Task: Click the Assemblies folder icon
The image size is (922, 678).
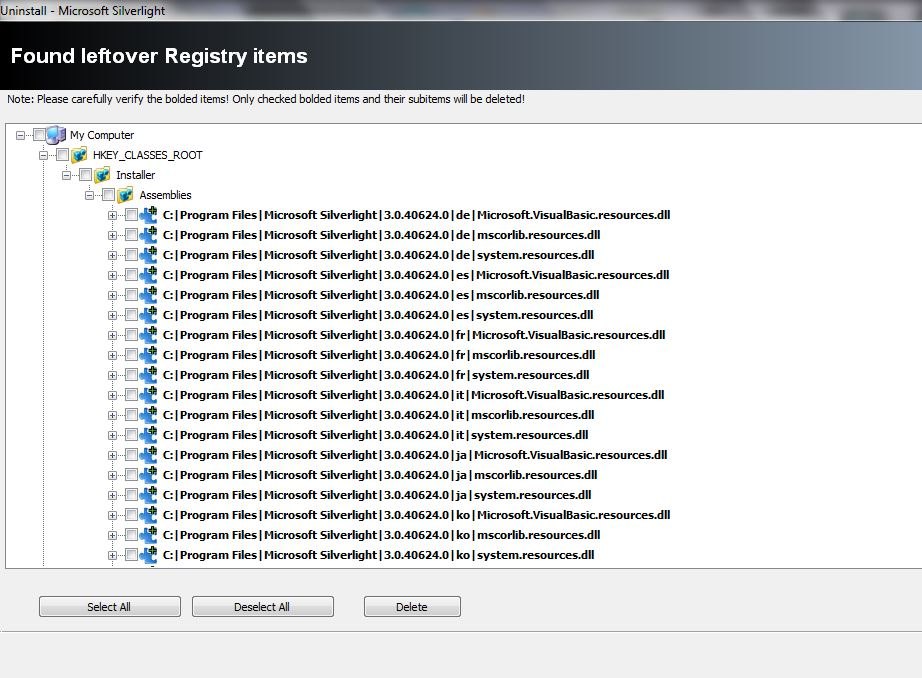Action: click(x=125, y=195)
